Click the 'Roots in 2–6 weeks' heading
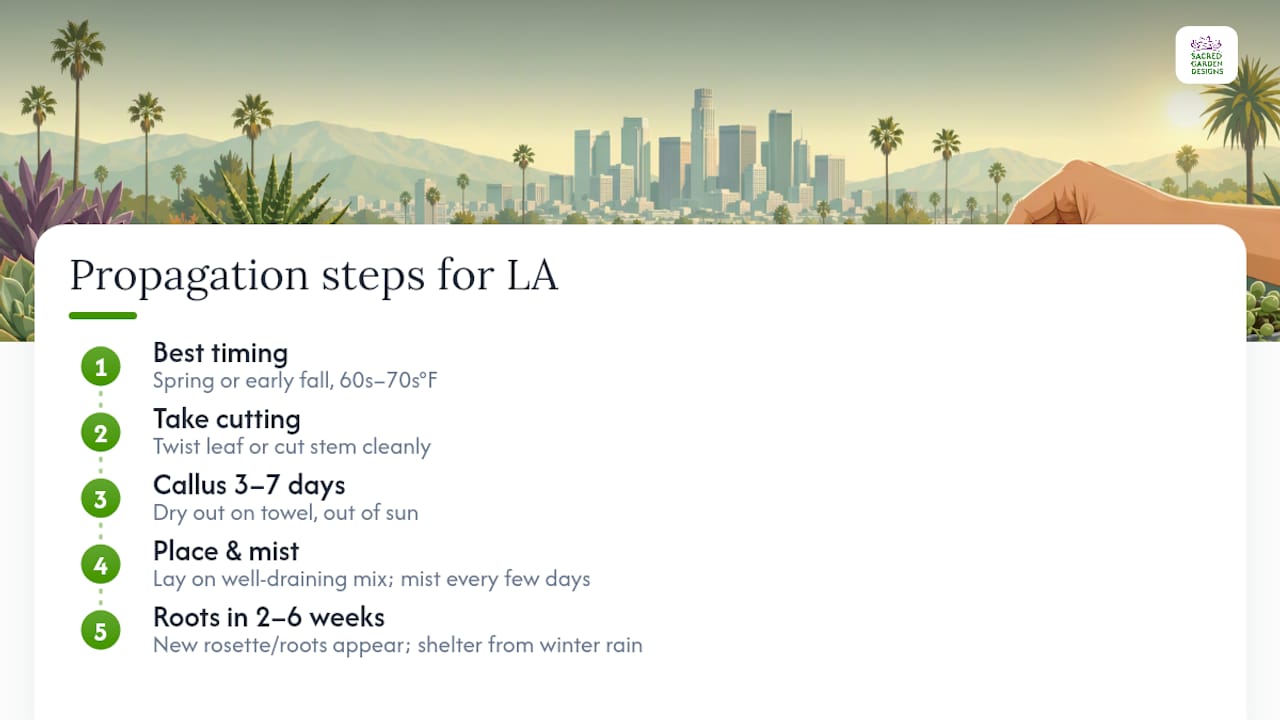The image size is (1280, 720). (268, 617)
